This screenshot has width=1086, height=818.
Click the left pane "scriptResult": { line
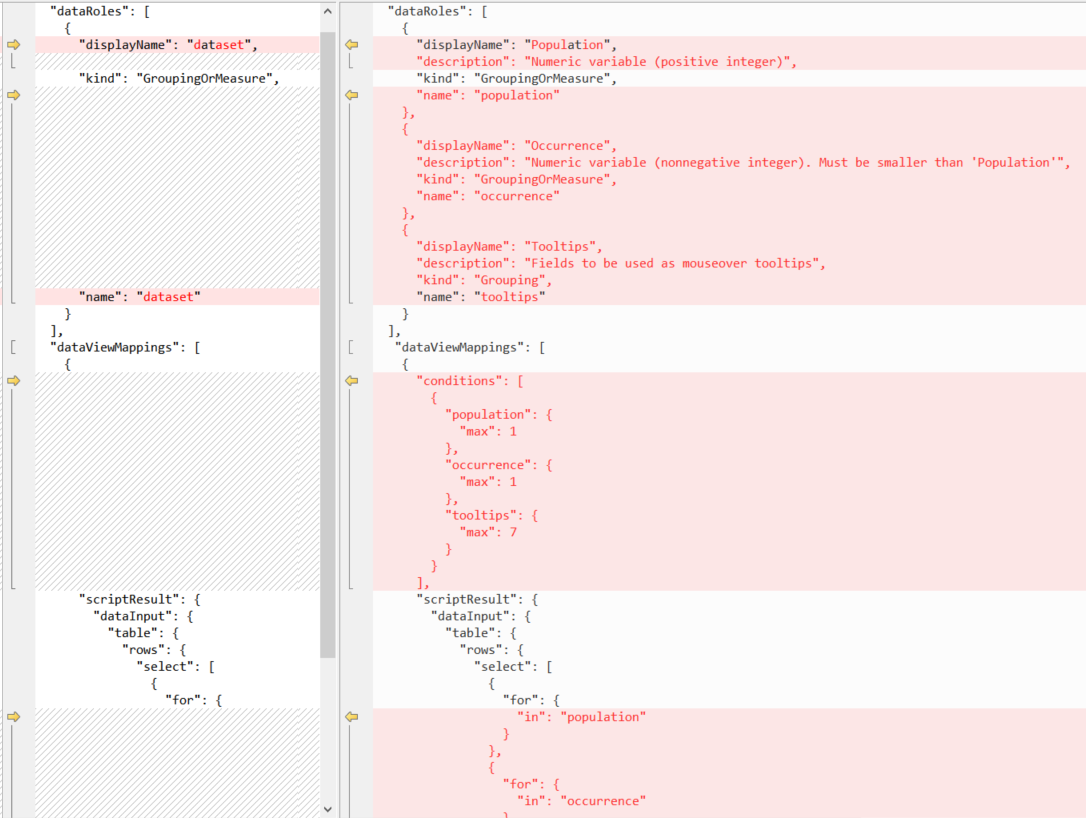click(140, 600)
